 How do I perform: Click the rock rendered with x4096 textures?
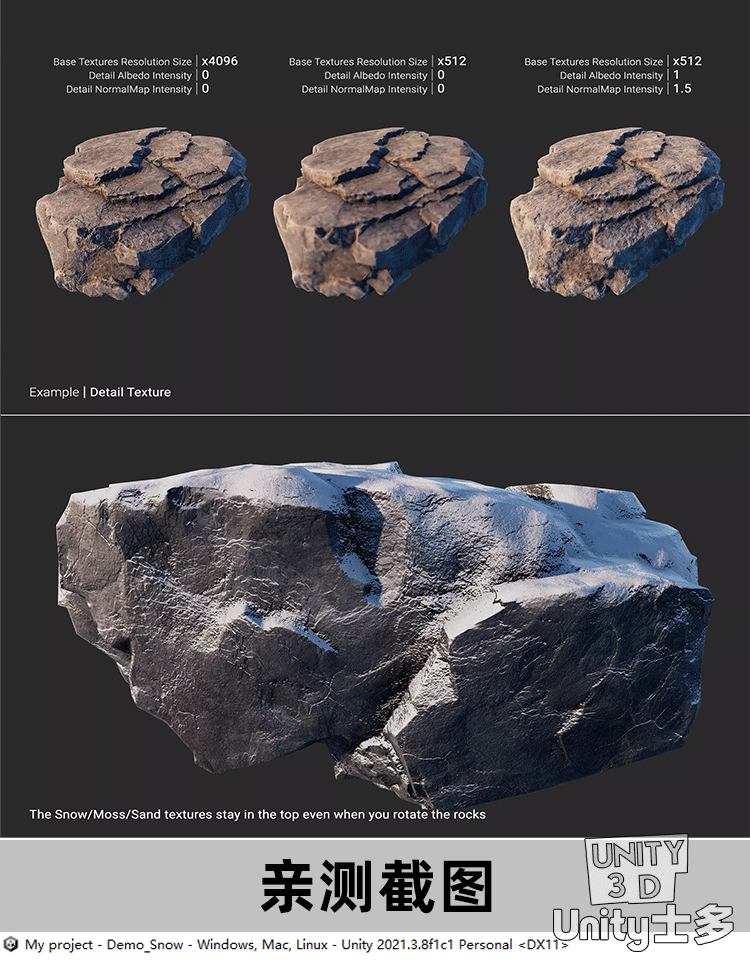click(x=143, y=212)
